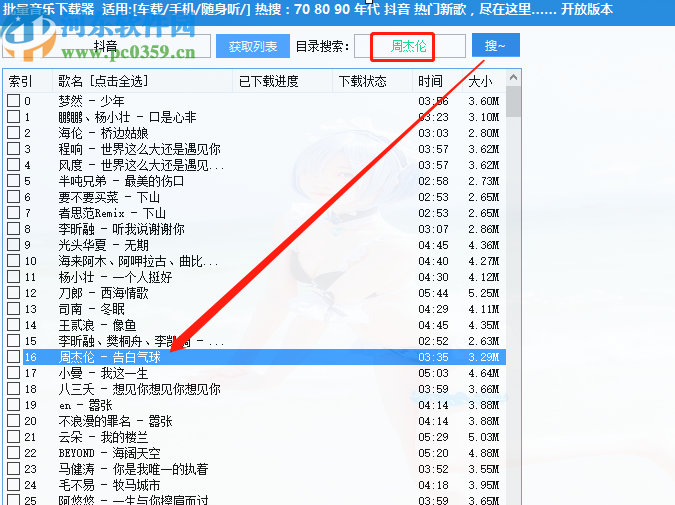This screenshot has height=505, width=675.
Task: Click the 获取列表 button
Action: 253,46
